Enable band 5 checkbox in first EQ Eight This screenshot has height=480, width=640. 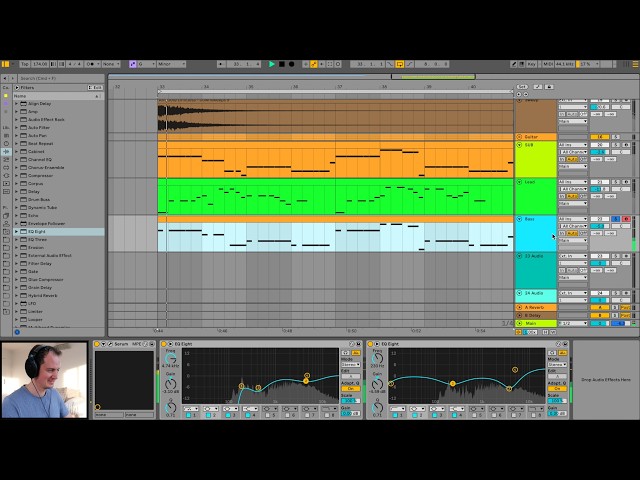[x=267, y=415]
